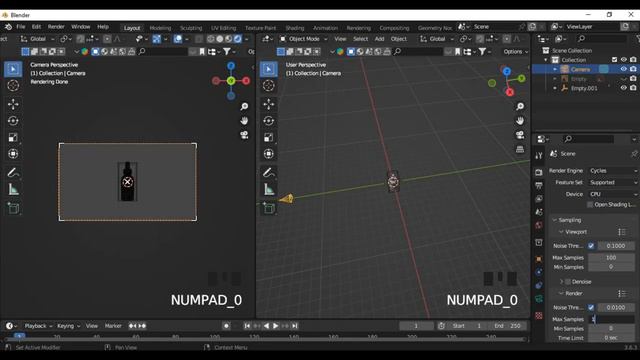640x360 pixels.
Task: Activate Rotate tool in User Perspective viewport
Action: (269, 121)
